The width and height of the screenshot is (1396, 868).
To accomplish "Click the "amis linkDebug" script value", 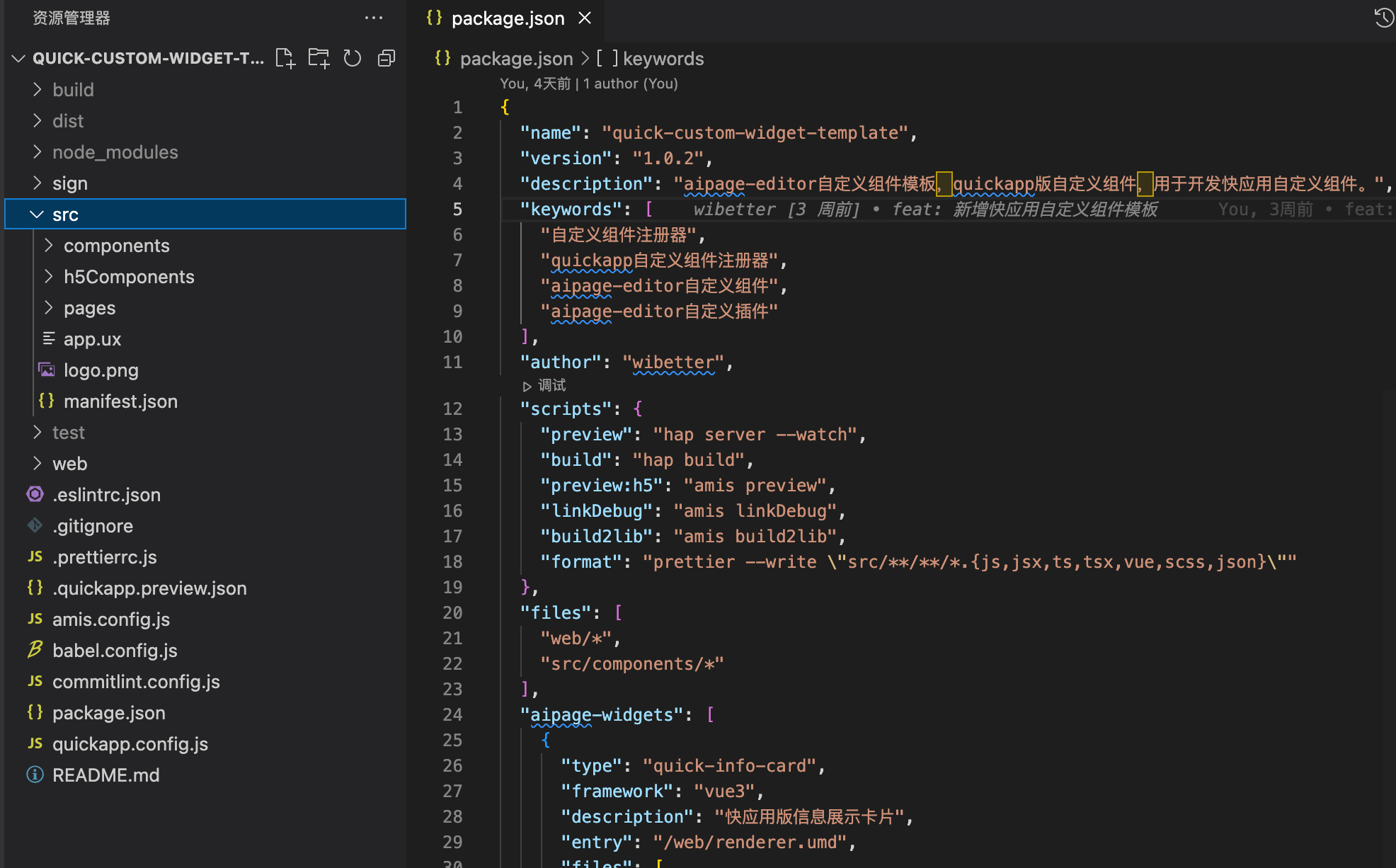I will pos(755,511).
